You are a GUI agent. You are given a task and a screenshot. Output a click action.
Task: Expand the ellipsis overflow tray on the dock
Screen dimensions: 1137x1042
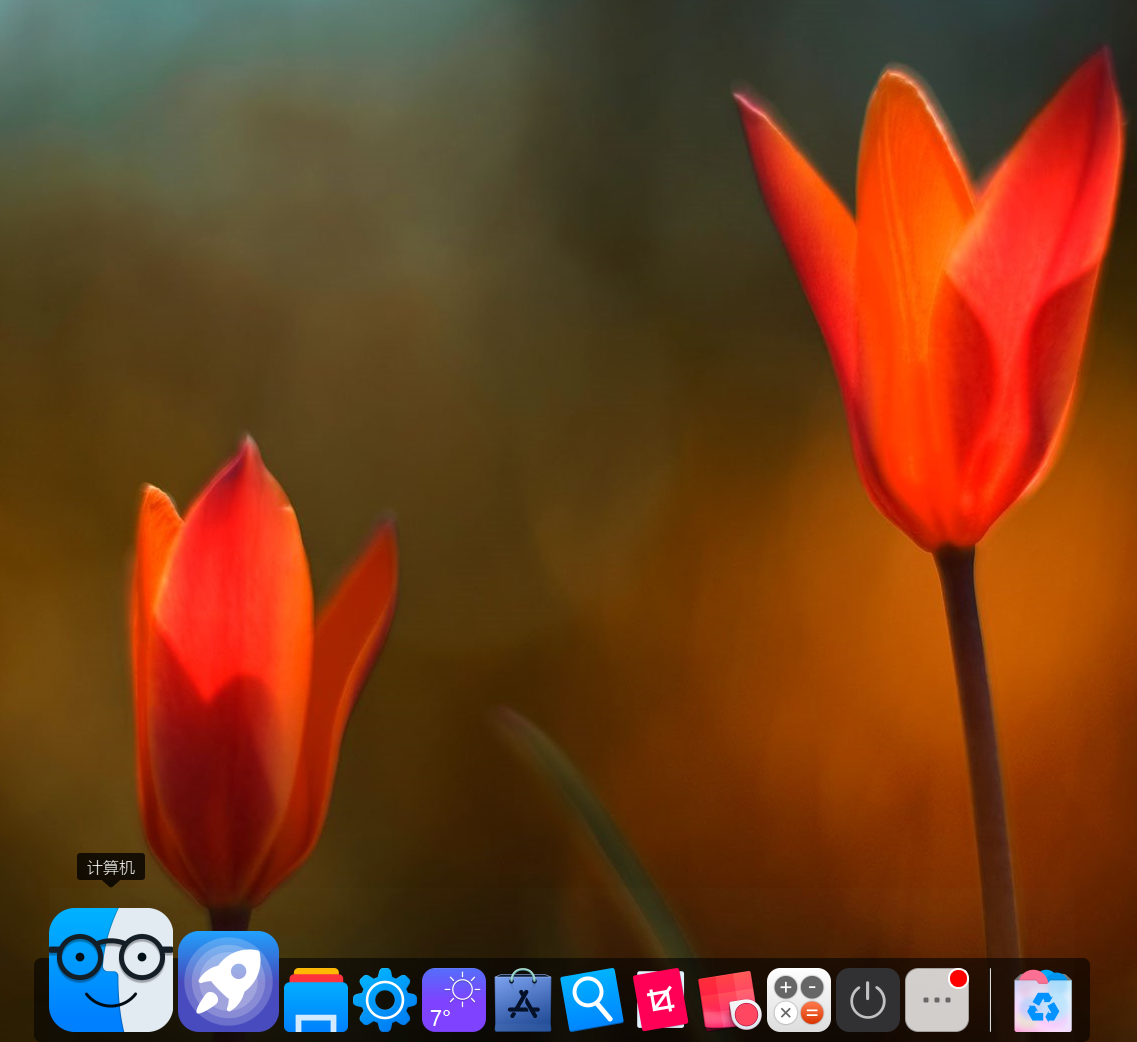[x=936, y=1000]
